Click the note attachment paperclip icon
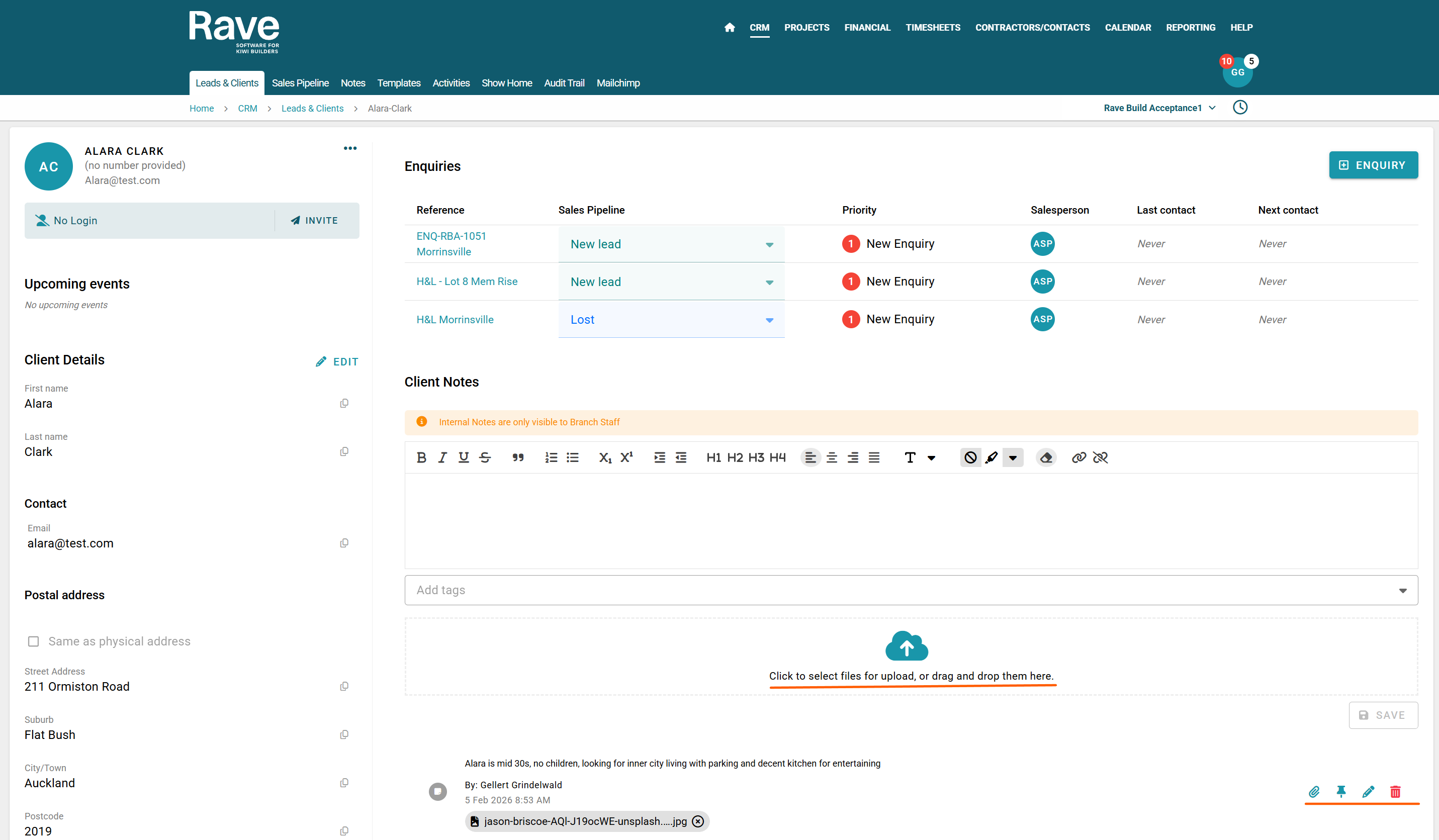The image size is (1439, 840). pos(1314,791)
